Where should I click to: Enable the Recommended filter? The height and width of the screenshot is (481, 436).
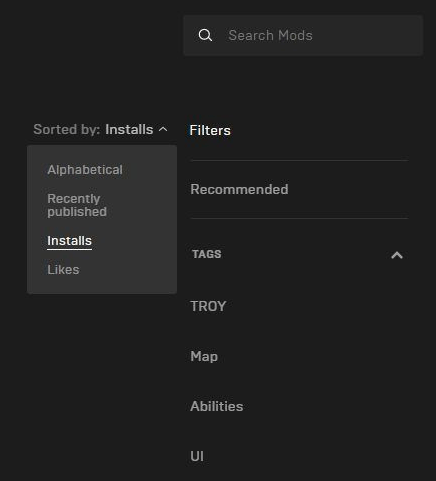pyautogui.click(x=239, y=189)
